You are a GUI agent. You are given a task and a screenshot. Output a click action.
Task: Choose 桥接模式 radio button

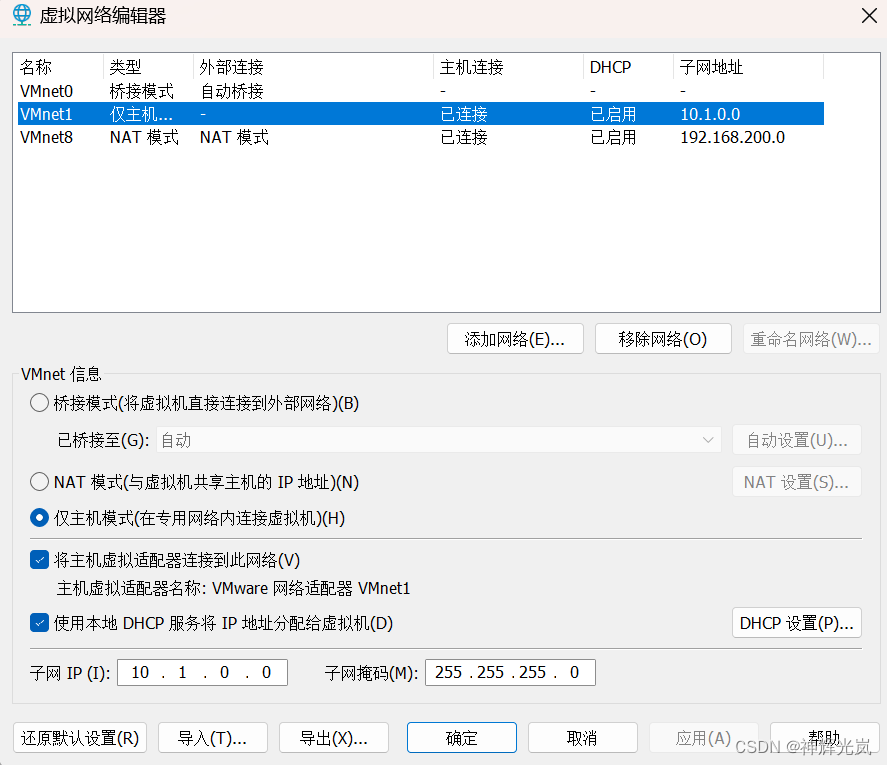pos(40,403)
